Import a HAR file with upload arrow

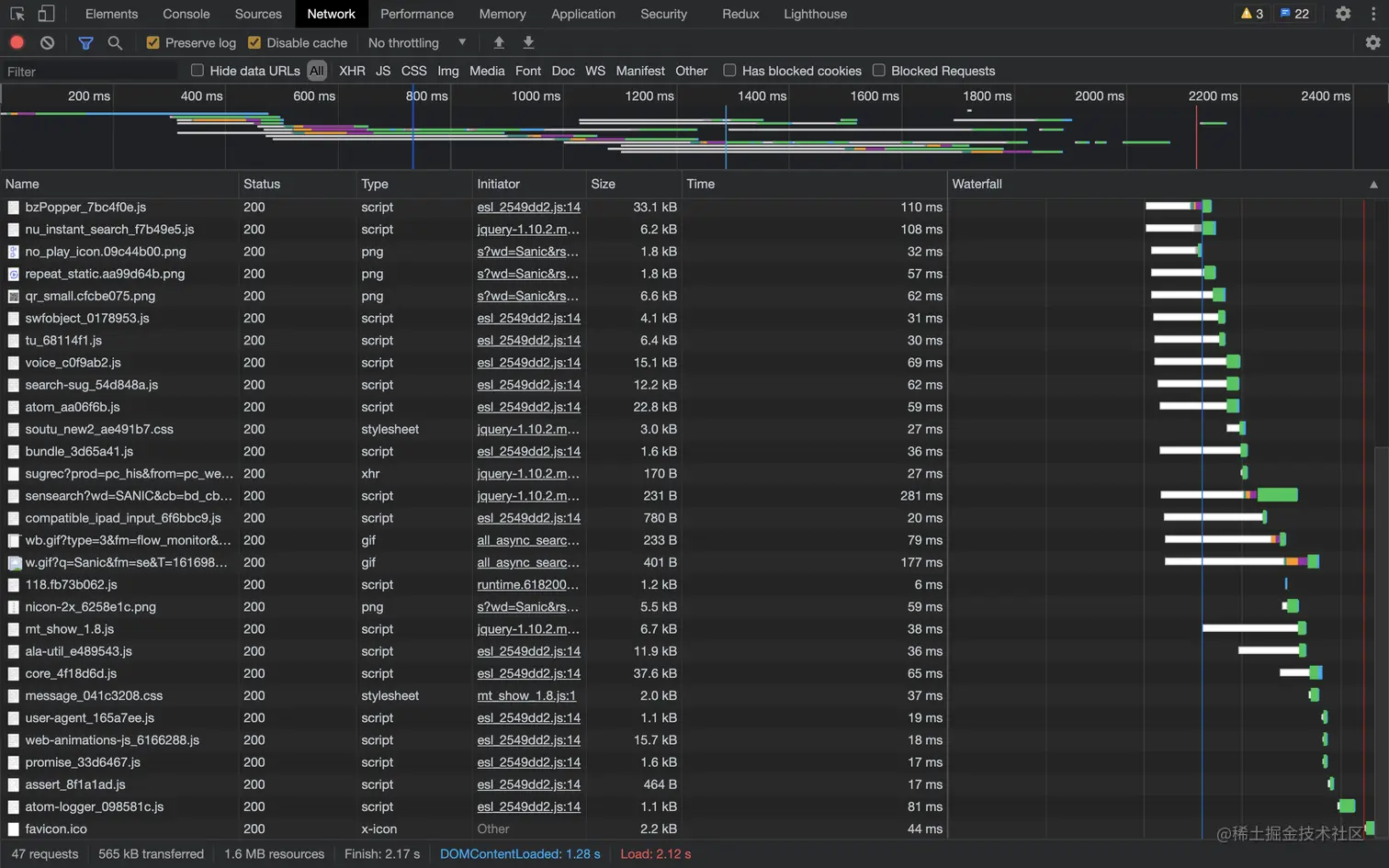499,42
